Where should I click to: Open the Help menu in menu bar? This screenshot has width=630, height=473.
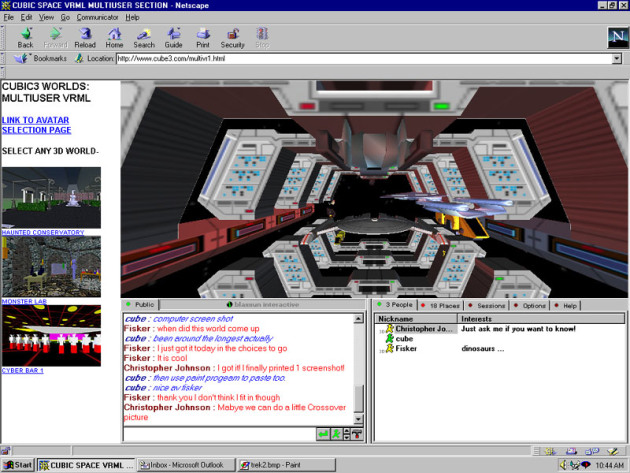[x=132, y=17]
